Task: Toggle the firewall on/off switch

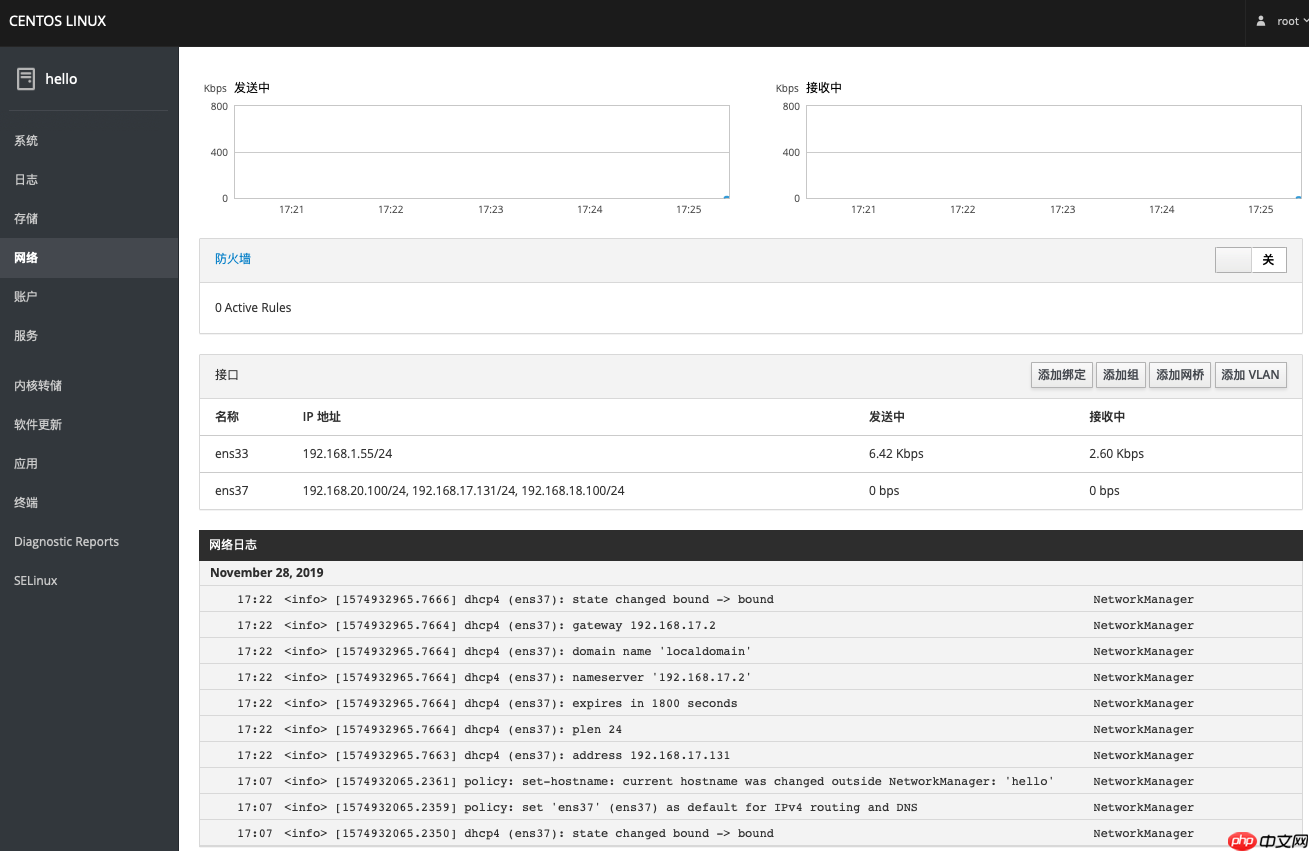Action: click(x=1251, y=260)
